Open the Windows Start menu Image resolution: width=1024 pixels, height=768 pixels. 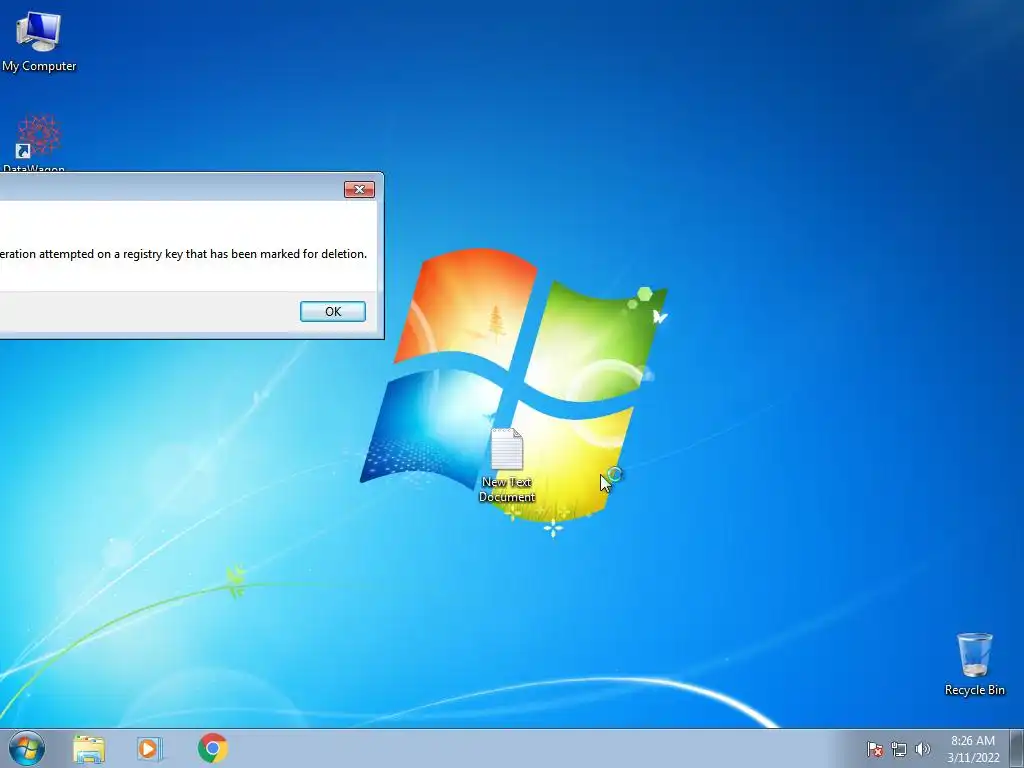tap(27, 748)
